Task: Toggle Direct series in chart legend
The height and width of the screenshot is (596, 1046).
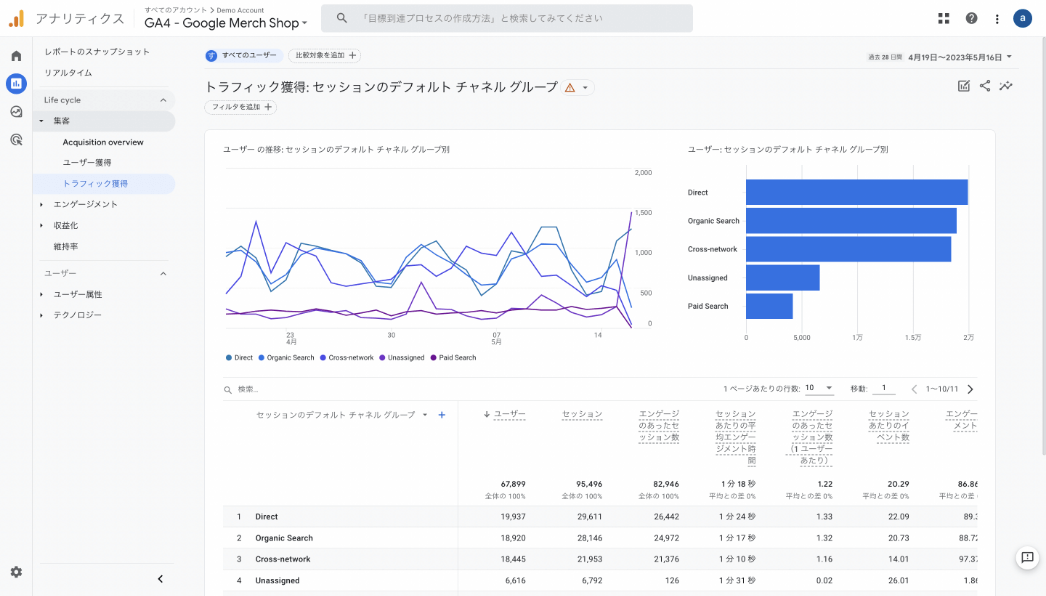Action: (x=239, y=358)
